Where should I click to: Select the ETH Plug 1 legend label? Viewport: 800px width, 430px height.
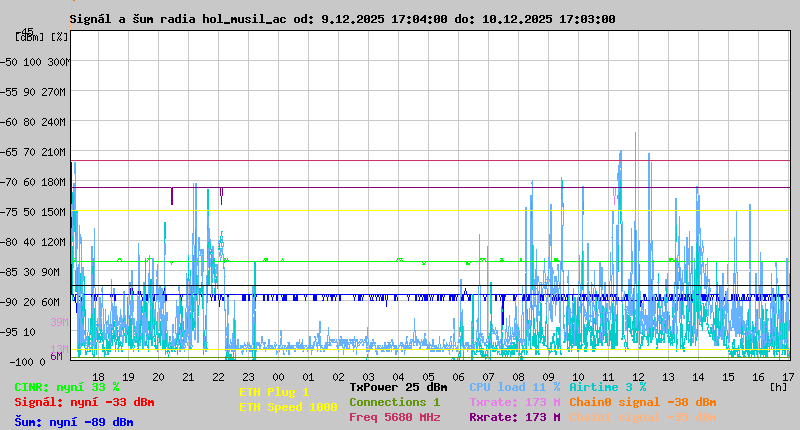point(274,392)
